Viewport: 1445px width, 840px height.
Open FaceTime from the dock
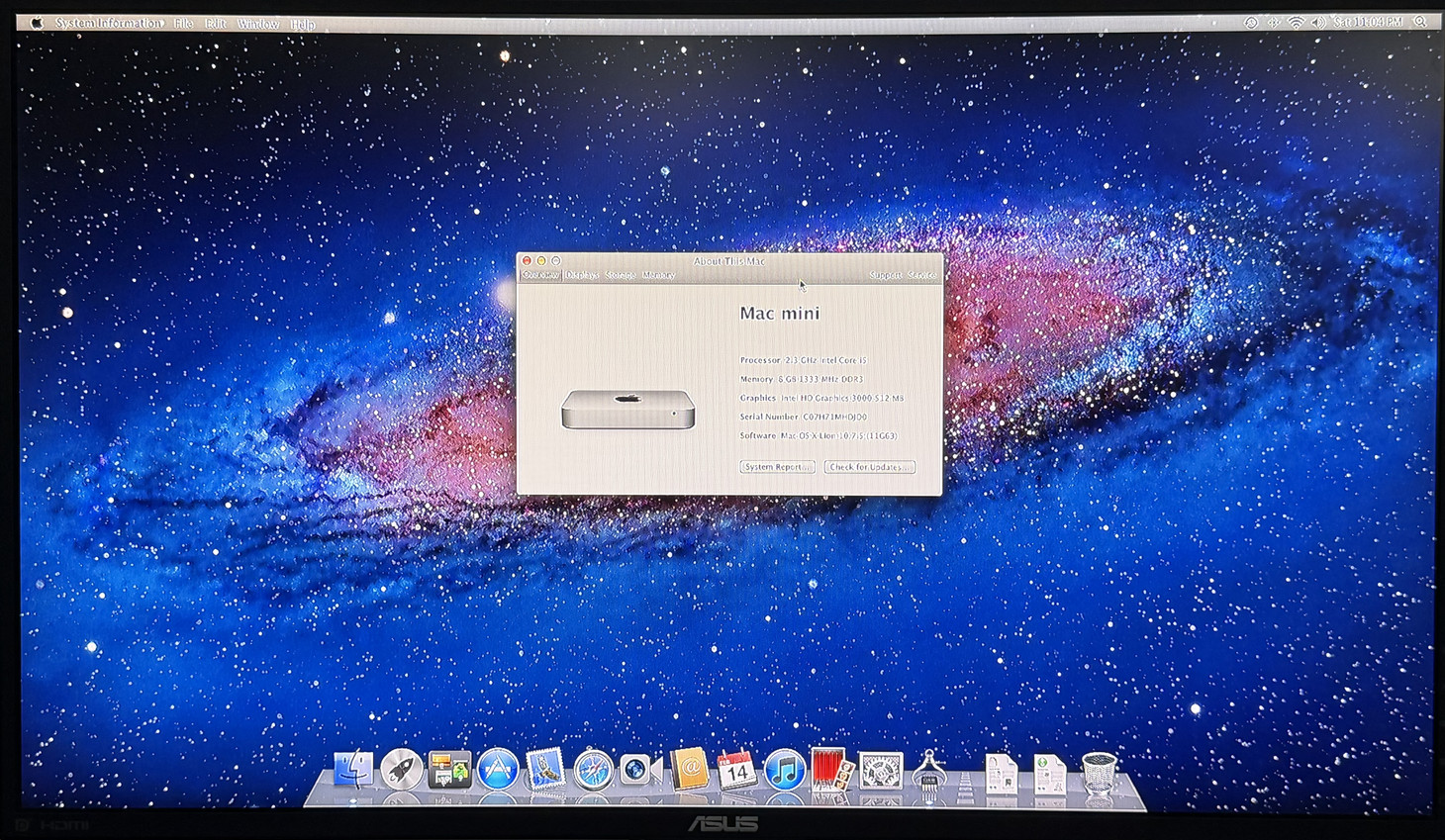click(x=640, y=769)
